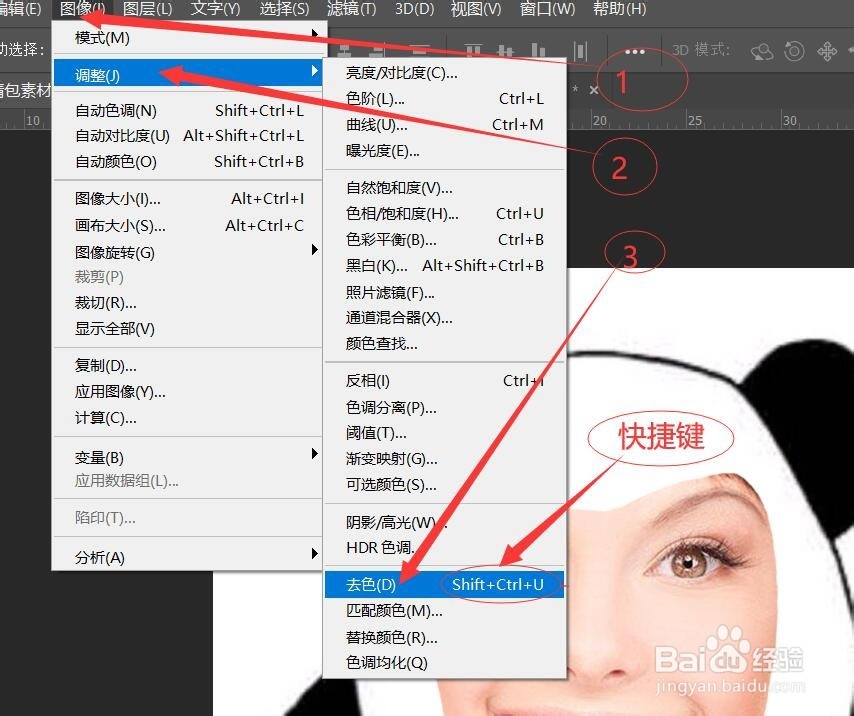854x716 pixels.
Task: Choose 显示全部(V) command
Action: (188, 329)
